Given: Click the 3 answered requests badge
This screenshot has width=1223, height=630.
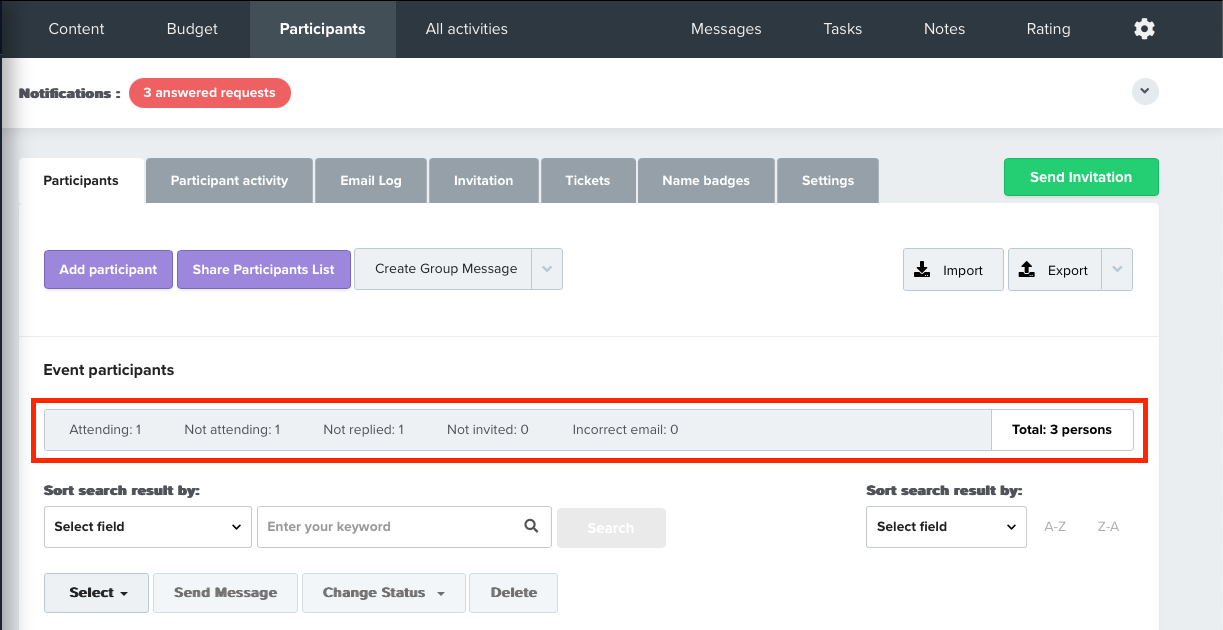Looking at the screenshot, I should pyautogui.click(x=210, y=93).
